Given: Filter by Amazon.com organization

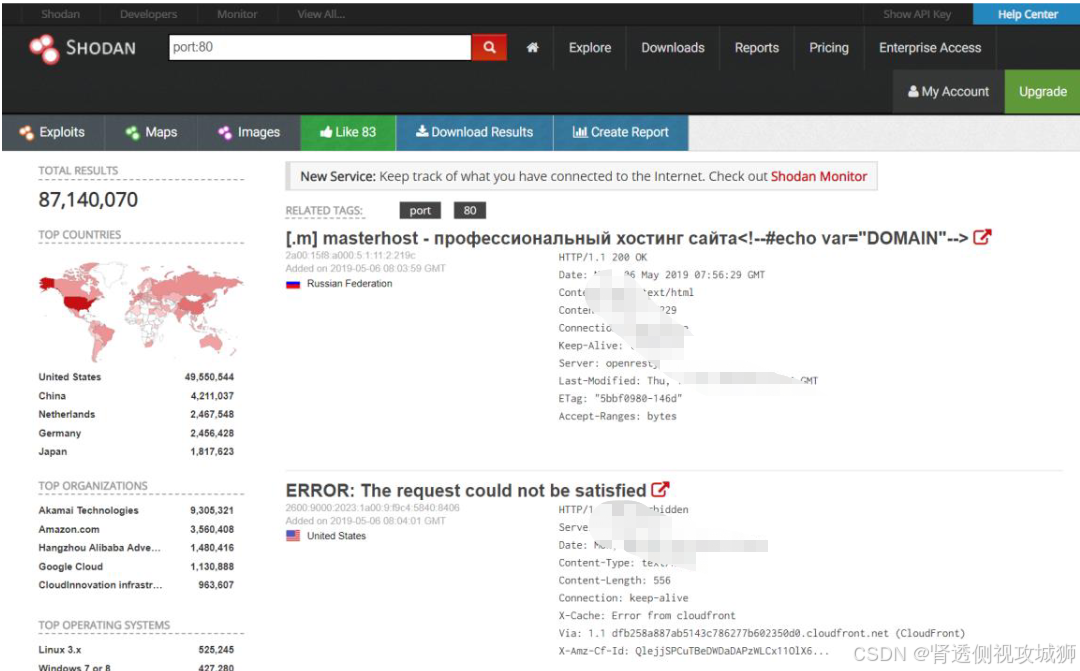Looking at the screenshot, I should pyautogui.click(x=69, y=529).
